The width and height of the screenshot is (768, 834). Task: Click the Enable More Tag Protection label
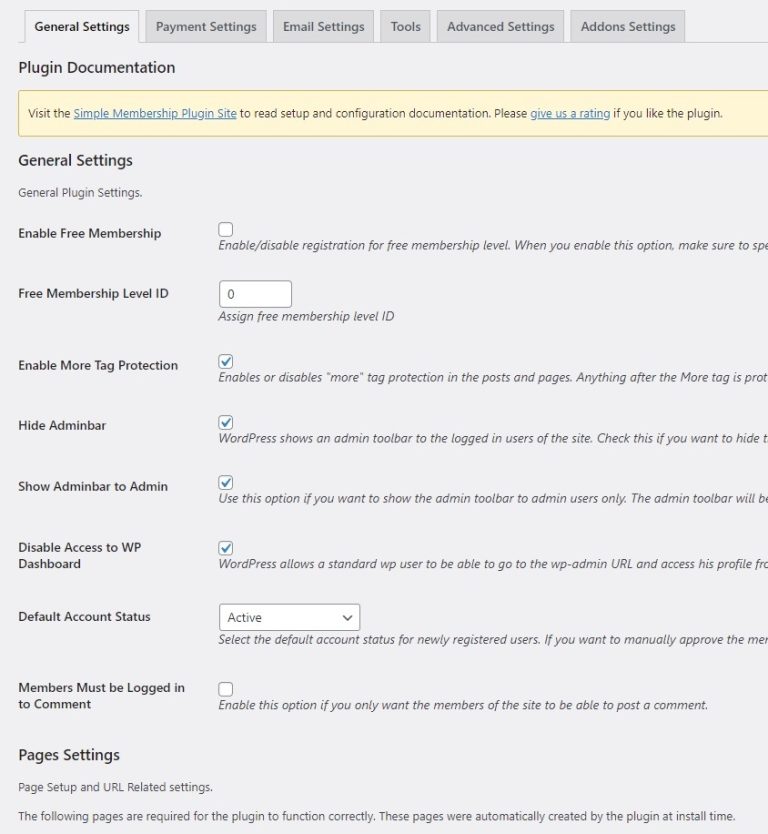point(98,365)
